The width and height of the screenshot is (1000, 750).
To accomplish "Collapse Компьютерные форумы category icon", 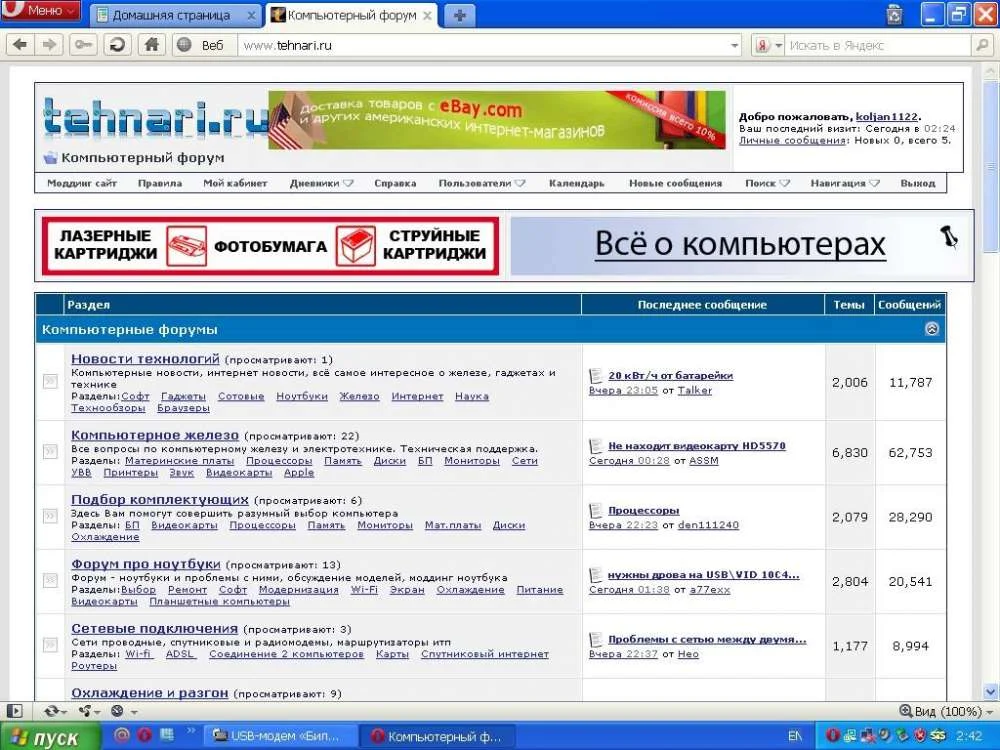I will click(932, 328).
